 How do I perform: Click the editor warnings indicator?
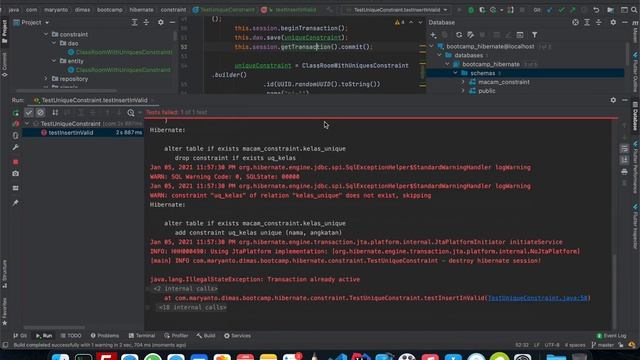[400, 22]
